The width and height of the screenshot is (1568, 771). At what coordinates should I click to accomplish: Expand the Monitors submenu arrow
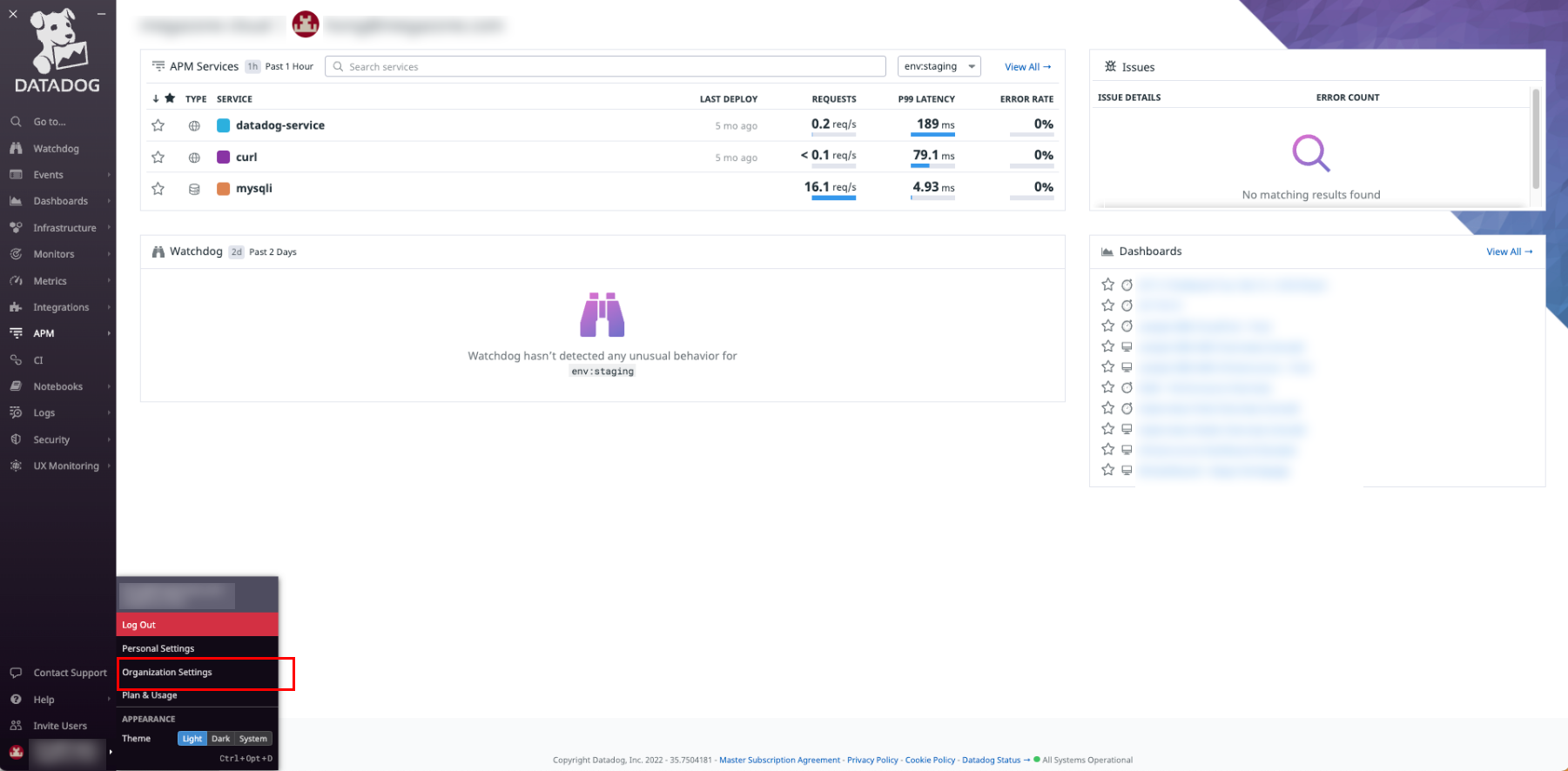click(x=109, y=254)
